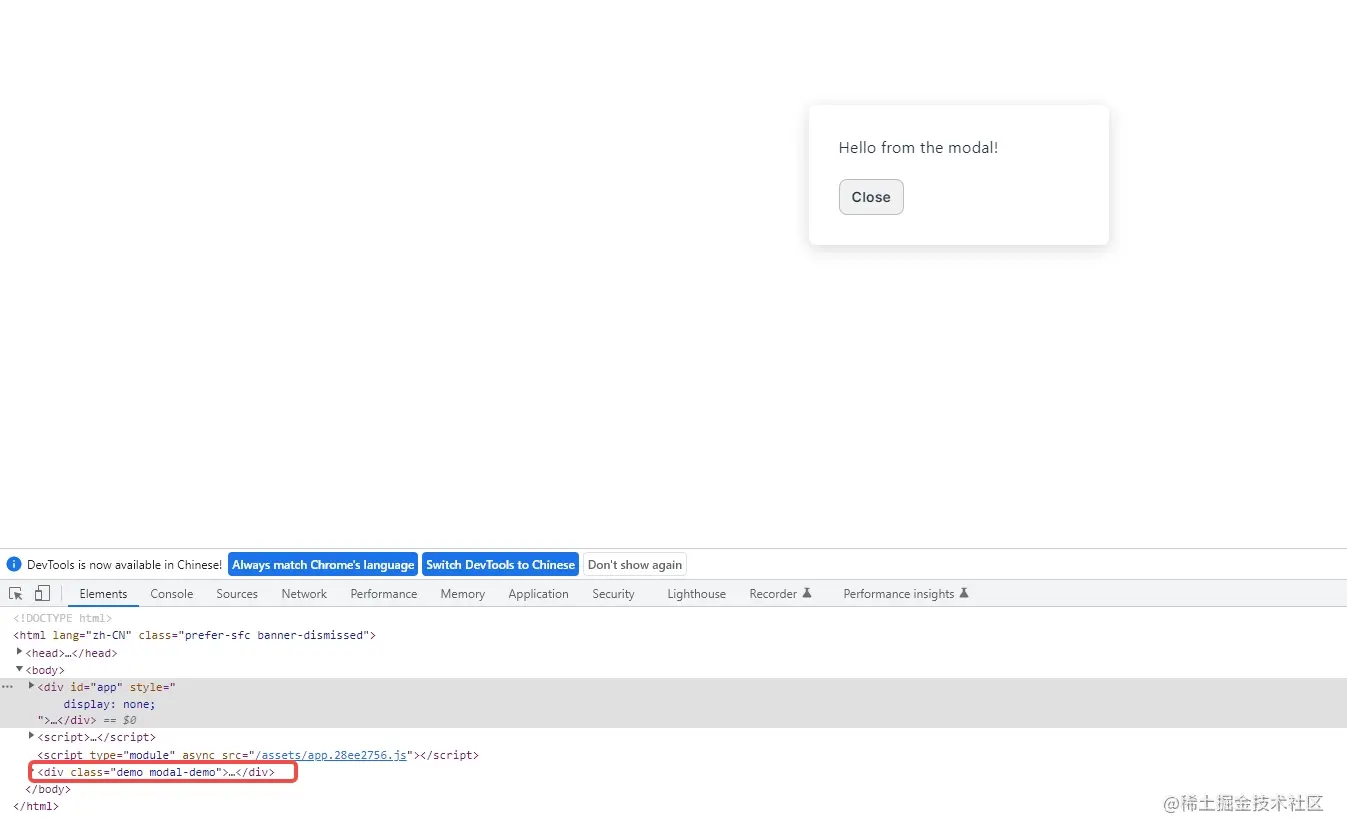The width and height of the screenshot is (1347, 837).
Task: Open the Application tab
Action: pos(538,594)
